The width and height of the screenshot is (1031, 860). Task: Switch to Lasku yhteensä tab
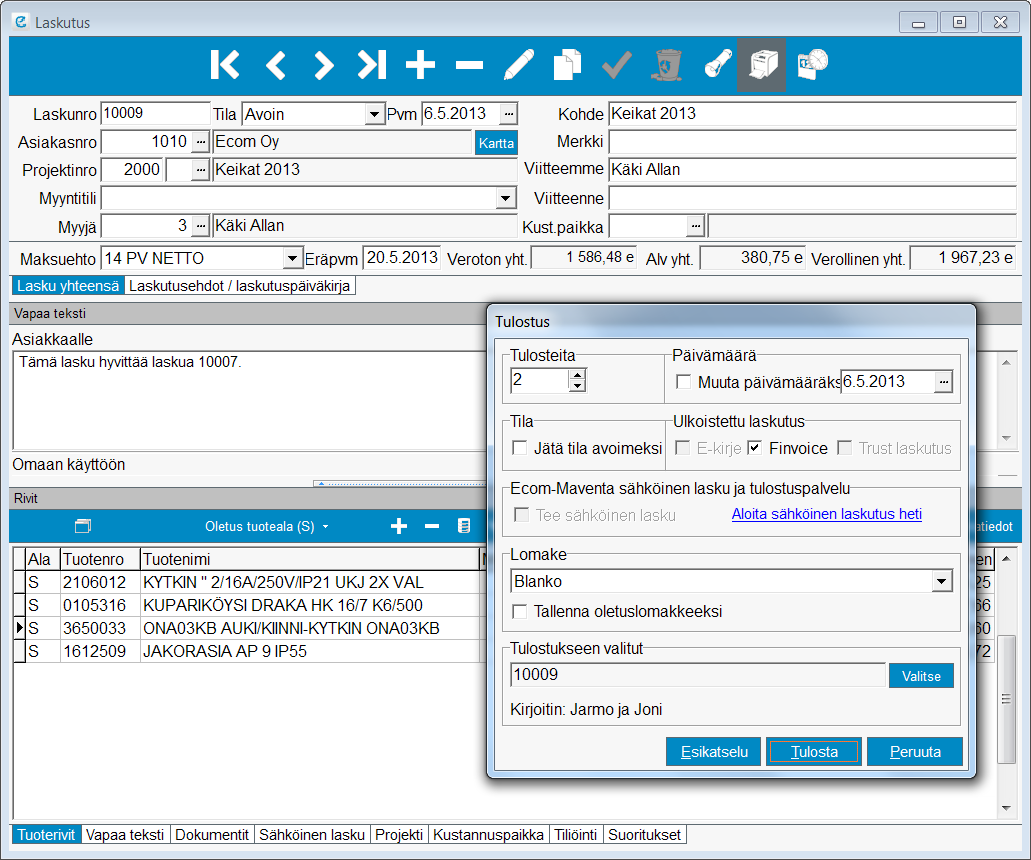click(68, 286)
